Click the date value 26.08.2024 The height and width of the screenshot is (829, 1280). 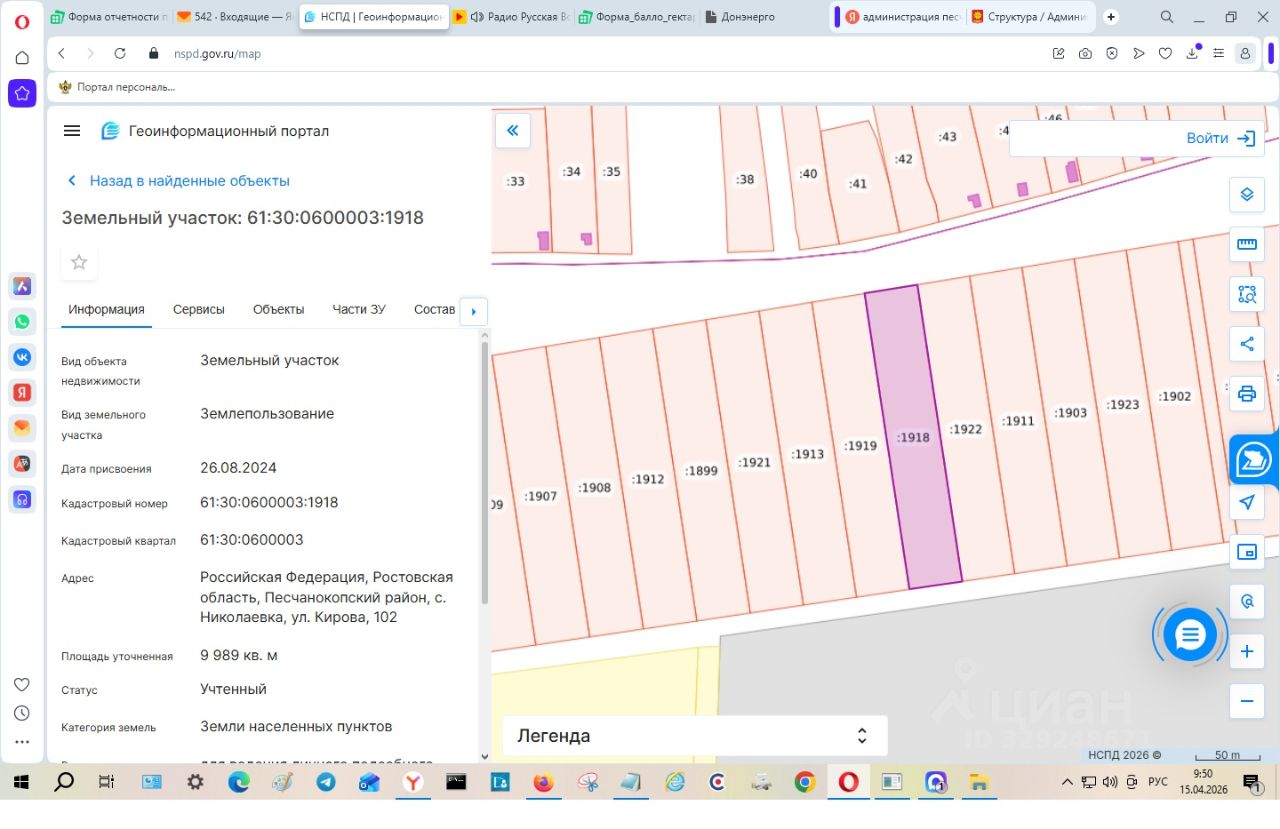238,468
